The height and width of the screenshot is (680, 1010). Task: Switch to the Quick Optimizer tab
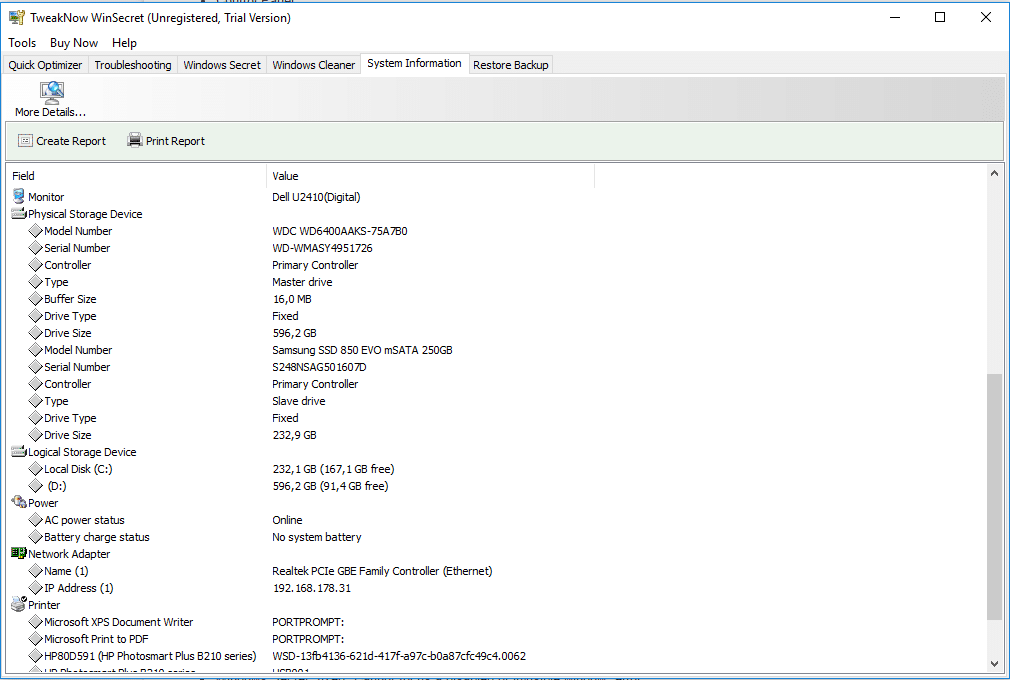point(45,65)
